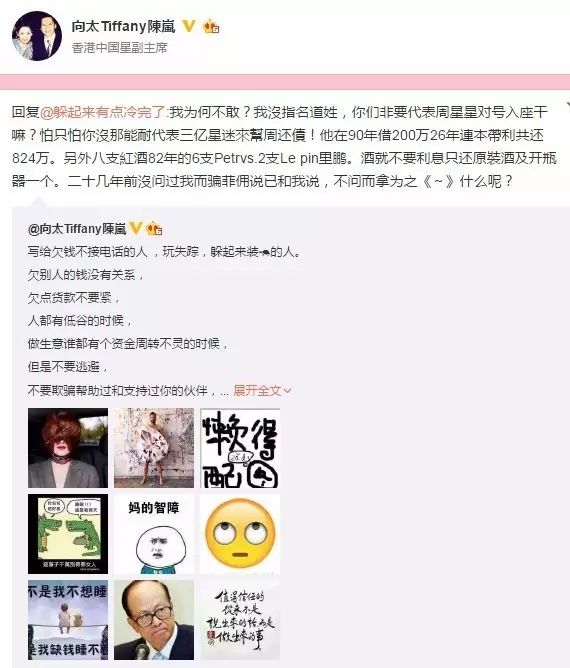Click the membership badge icon next to top username

(x=211, y=27)
